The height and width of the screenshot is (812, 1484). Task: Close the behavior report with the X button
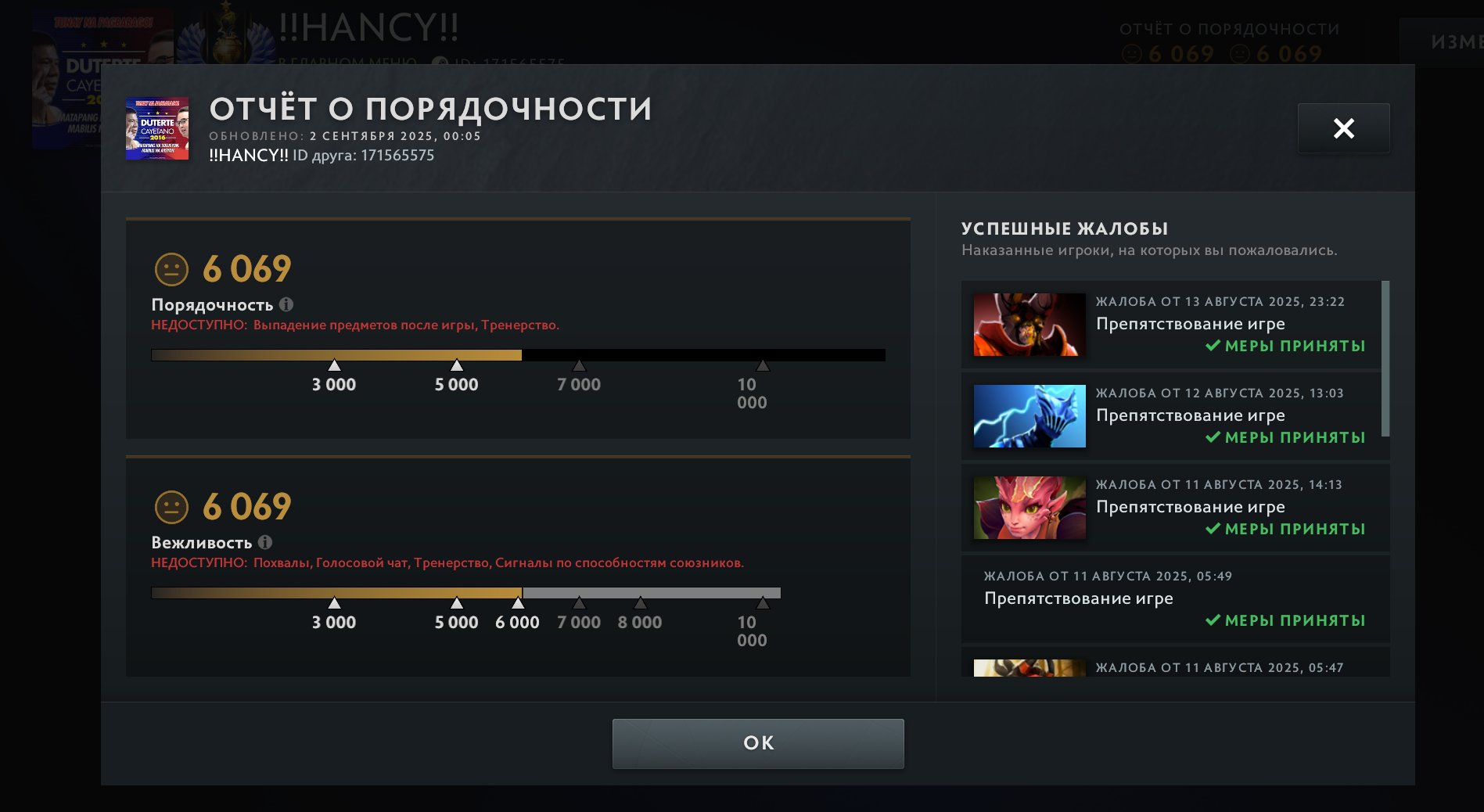(1343, 128)
